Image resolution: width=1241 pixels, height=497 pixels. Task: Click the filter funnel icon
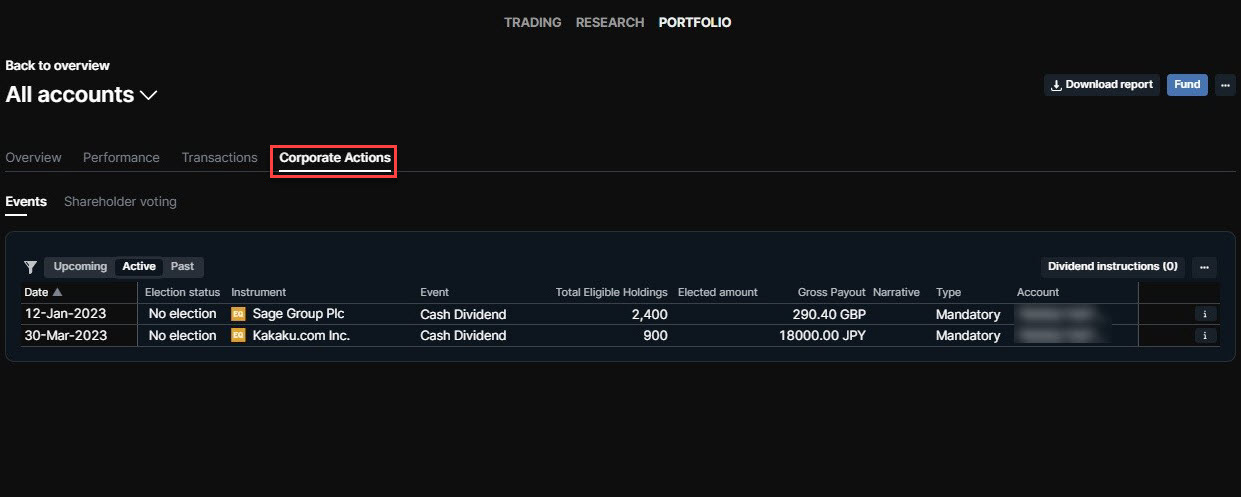31,267
